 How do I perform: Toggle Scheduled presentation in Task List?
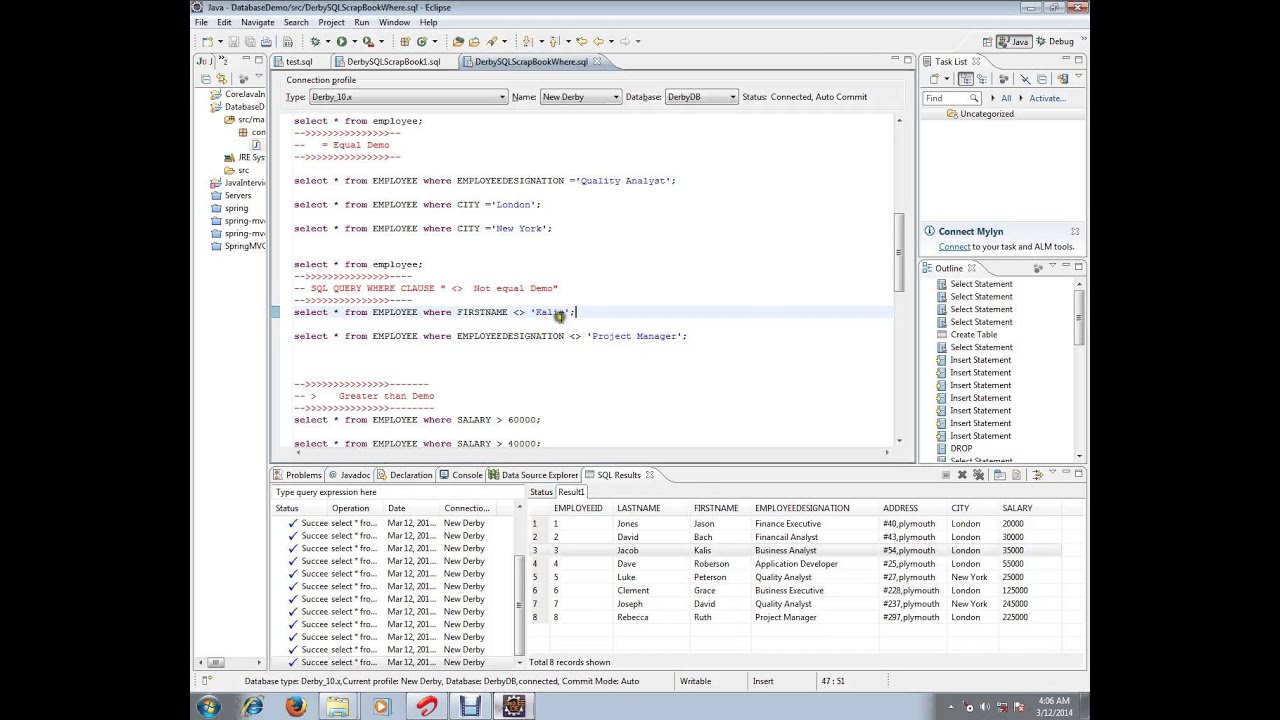click(x=982, y=79)
